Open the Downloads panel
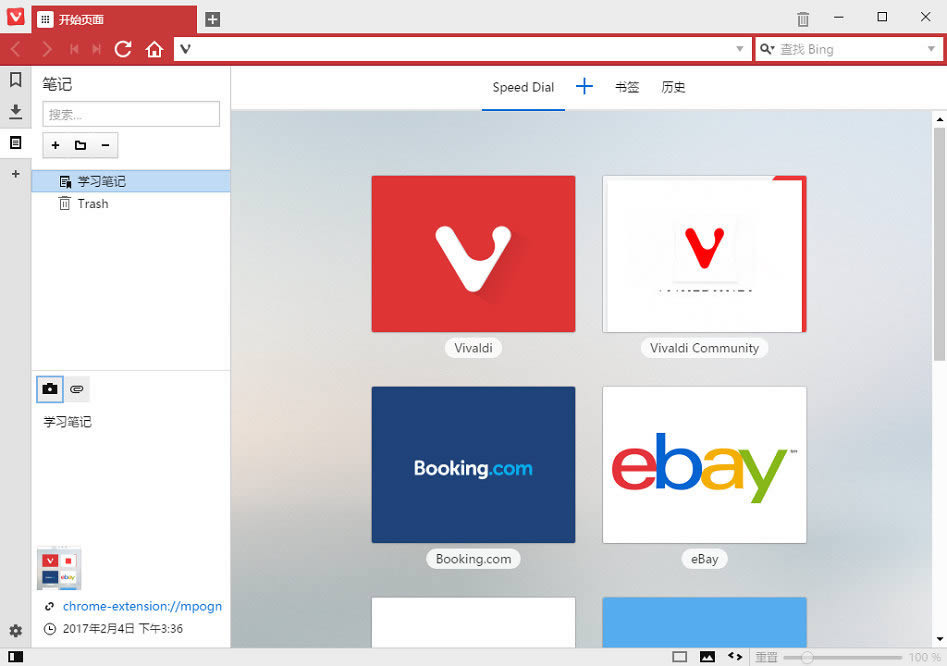947x666 pixels. pyautogui.click(x=16, y=111)
